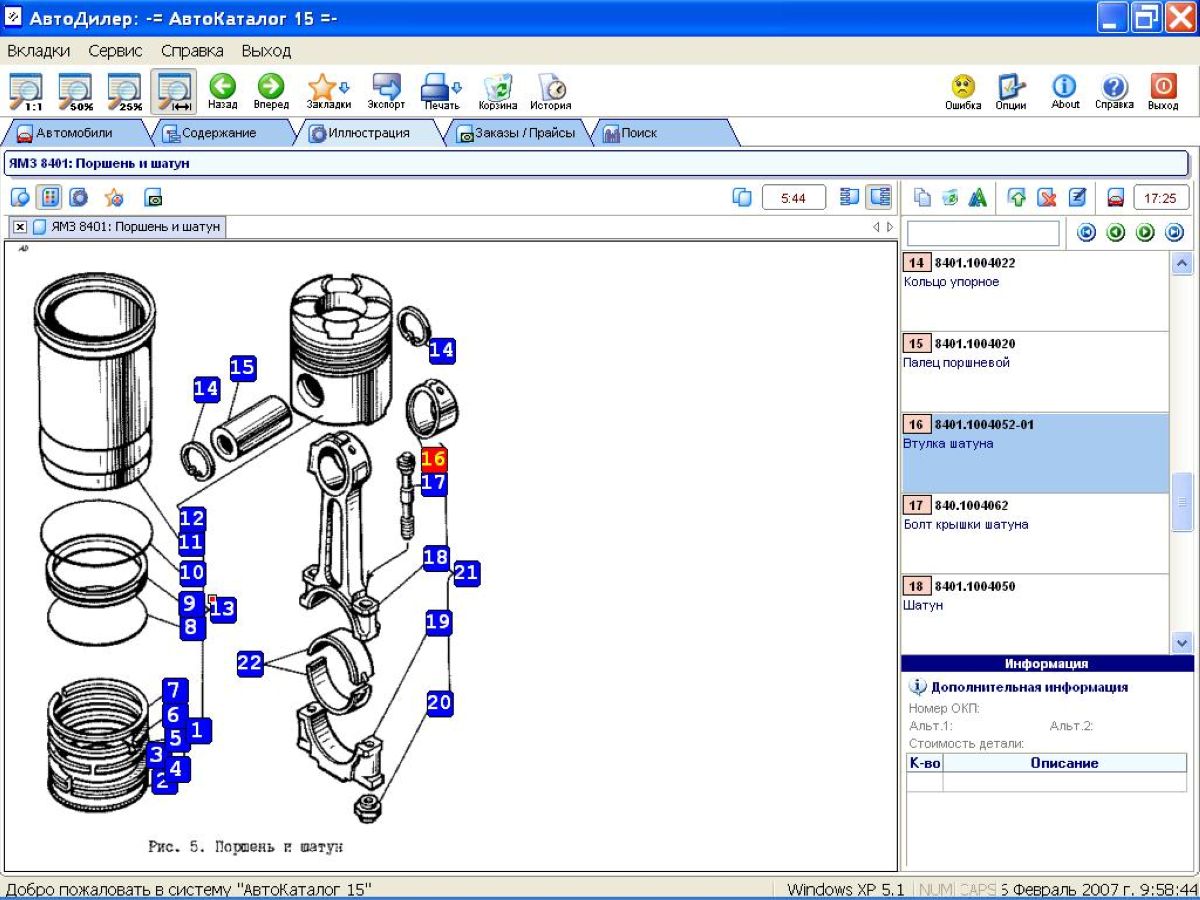This screenshot has width=1200, height=900.
Task: Jump to last part record
Action: (x=1175, y=233)
